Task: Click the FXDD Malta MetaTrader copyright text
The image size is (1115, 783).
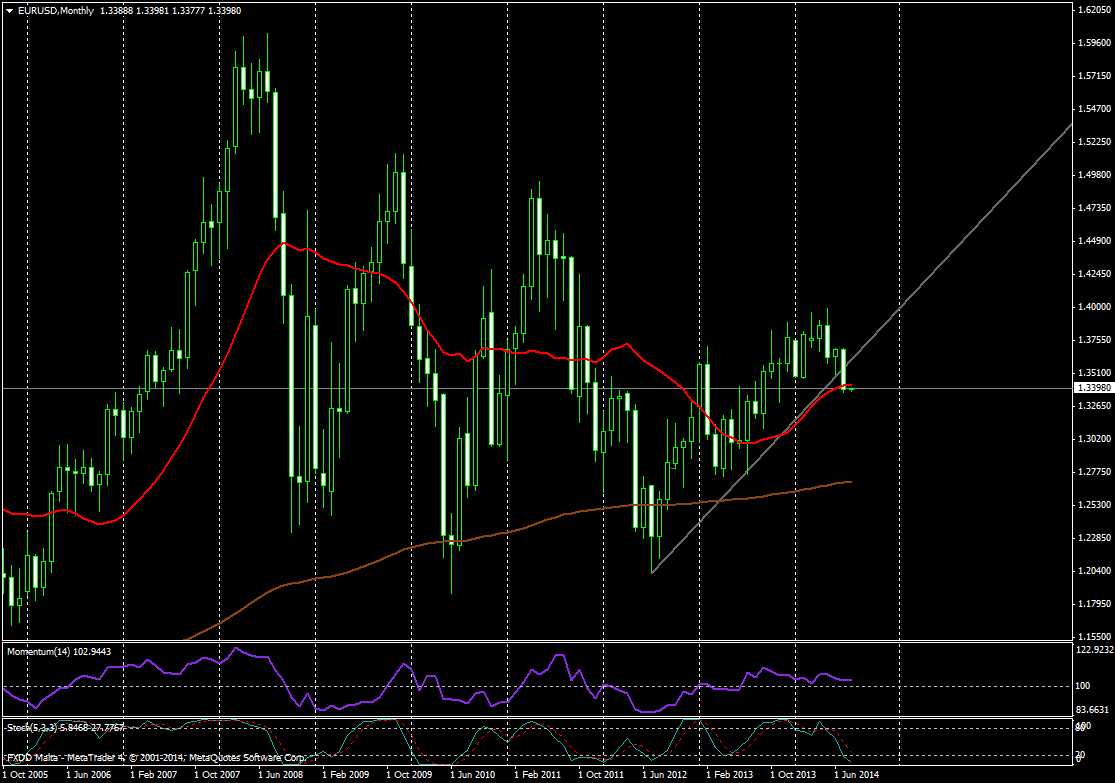Action: (154, 757)
